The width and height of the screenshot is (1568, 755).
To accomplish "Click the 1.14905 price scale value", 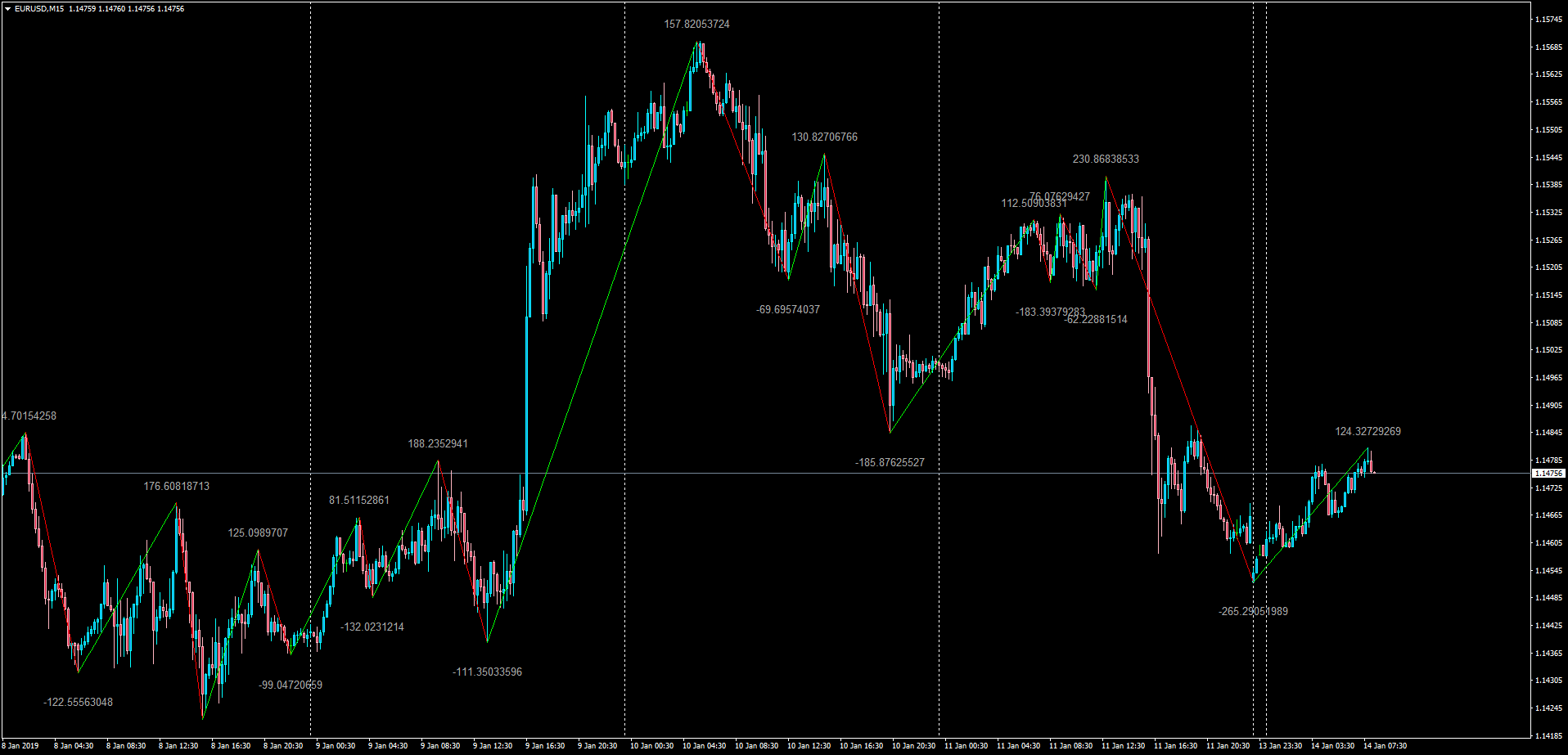I will pos(1548,405).
